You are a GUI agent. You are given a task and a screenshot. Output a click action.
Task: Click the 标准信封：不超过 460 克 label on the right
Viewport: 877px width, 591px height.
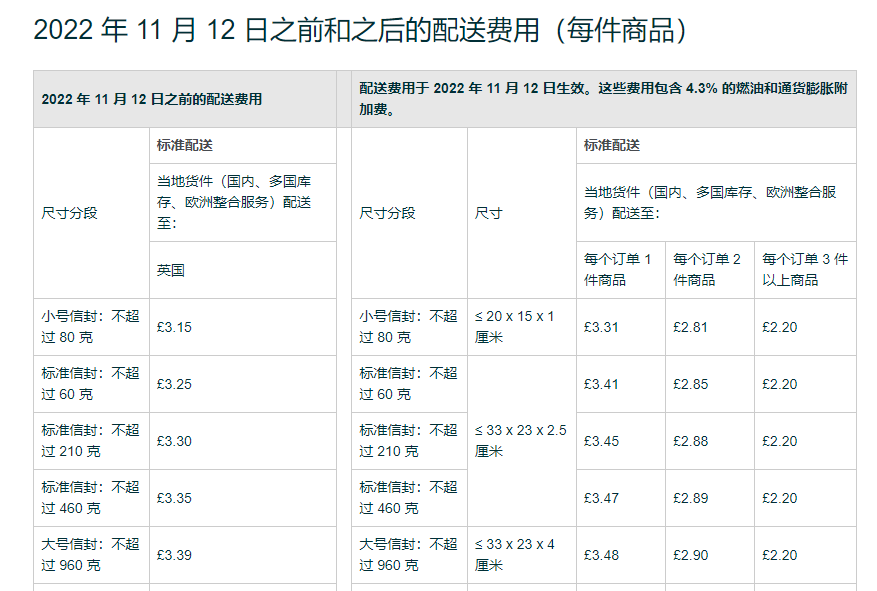413,498
